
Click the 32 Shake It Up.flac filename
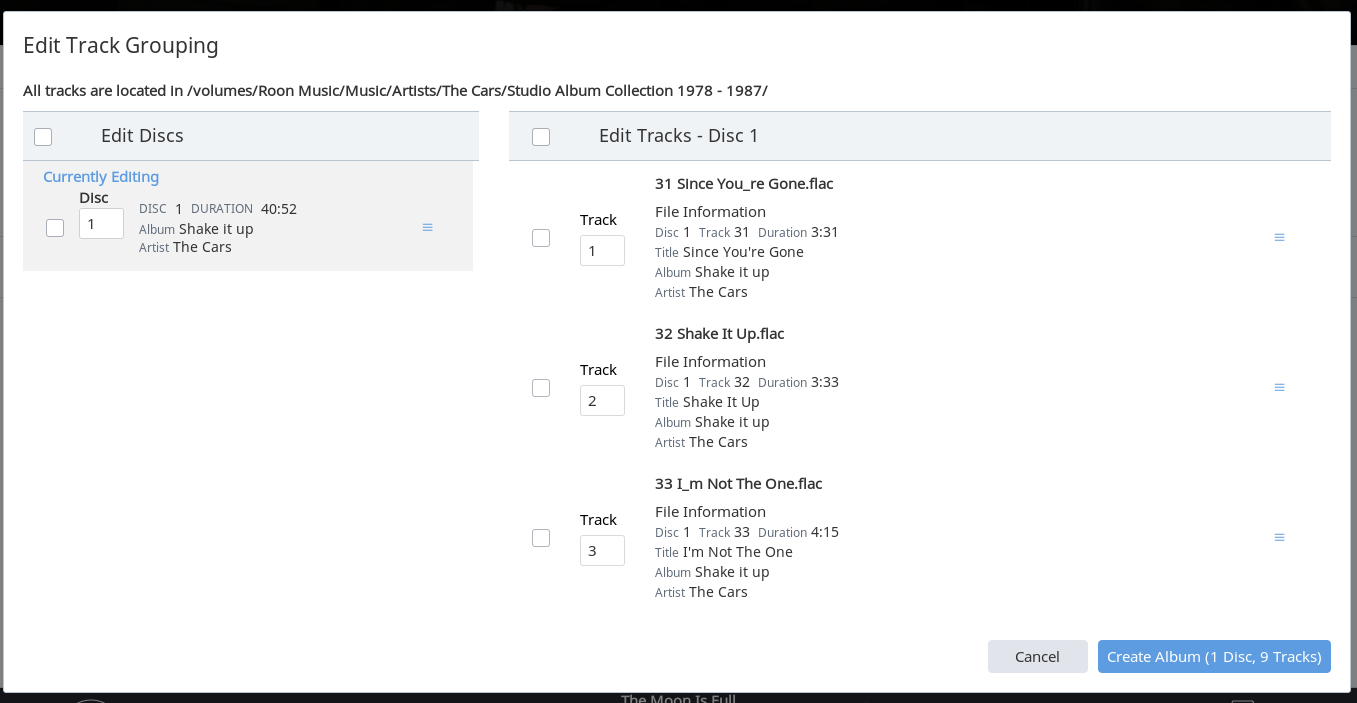coord(719,334)
